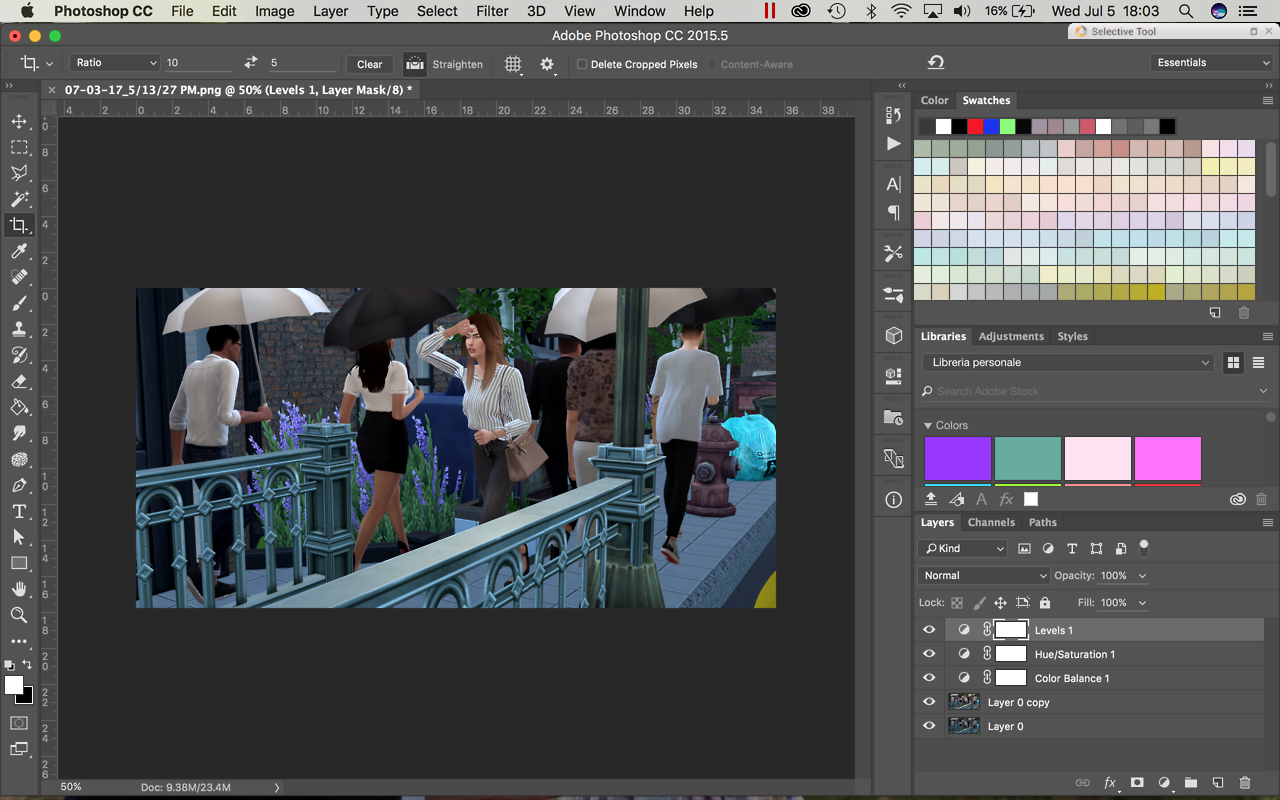
Task: Select the Rectangular Marquee tool
Action: [x=19, y=148]
